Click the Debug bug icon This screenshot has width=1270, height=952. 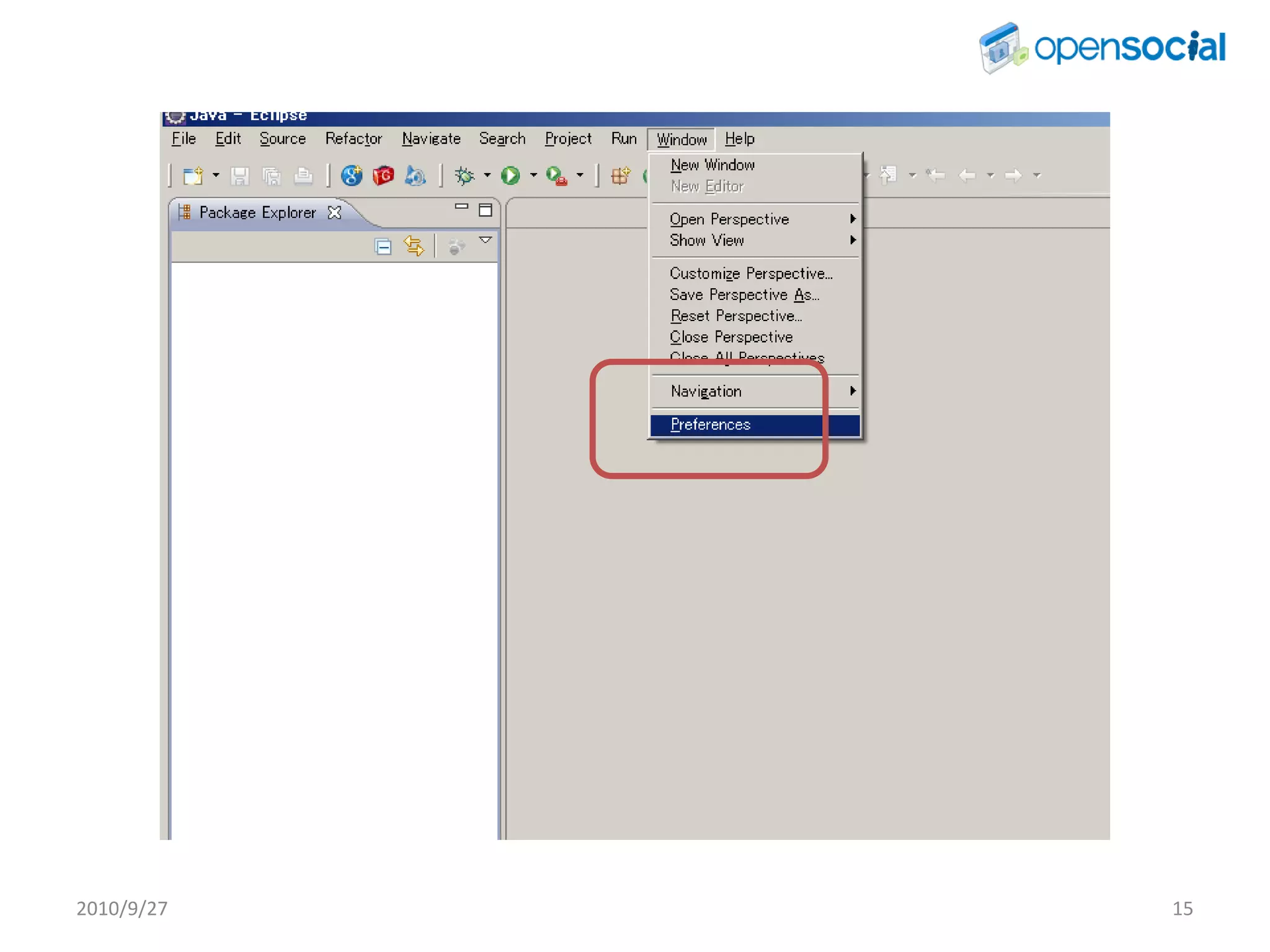click(x=464, y=176)
